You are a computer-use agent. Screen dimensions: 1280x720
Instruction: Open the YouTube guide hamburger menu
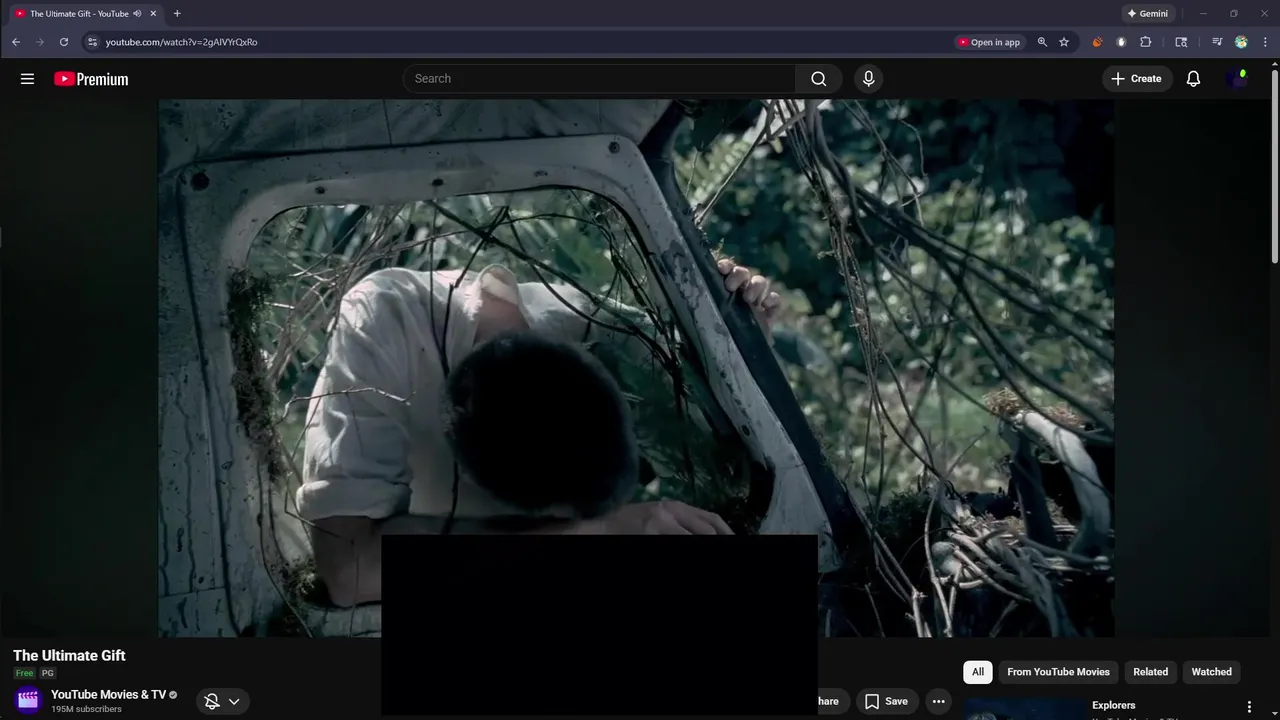pos(27,79)
